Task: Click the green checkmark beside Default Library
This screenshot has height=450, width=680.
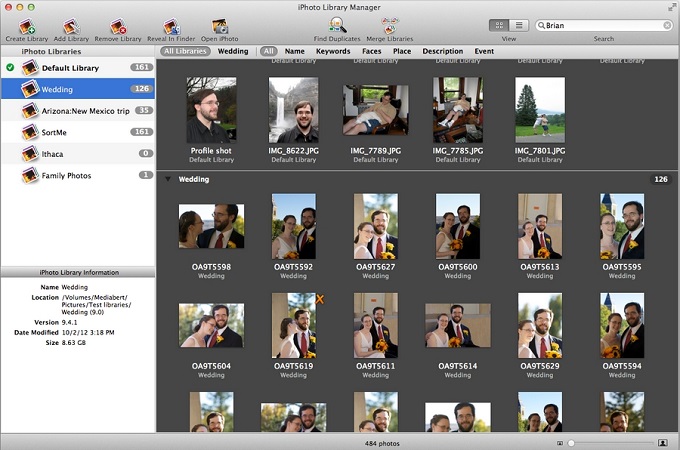Action: tap(10, 67)
